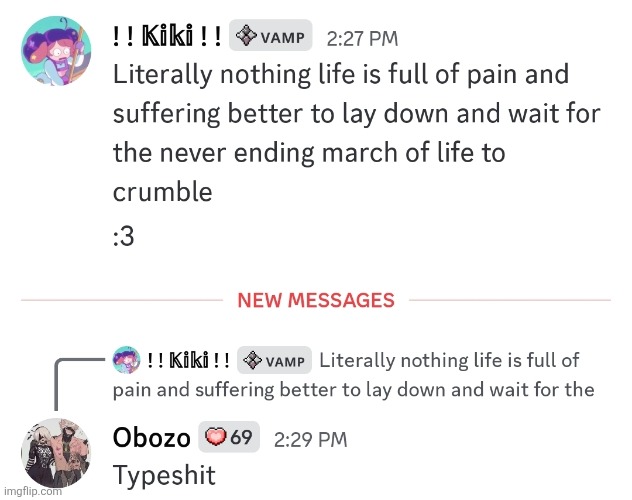
Task: Click the 2:29 PM timestamp
Action: (310, 438)
